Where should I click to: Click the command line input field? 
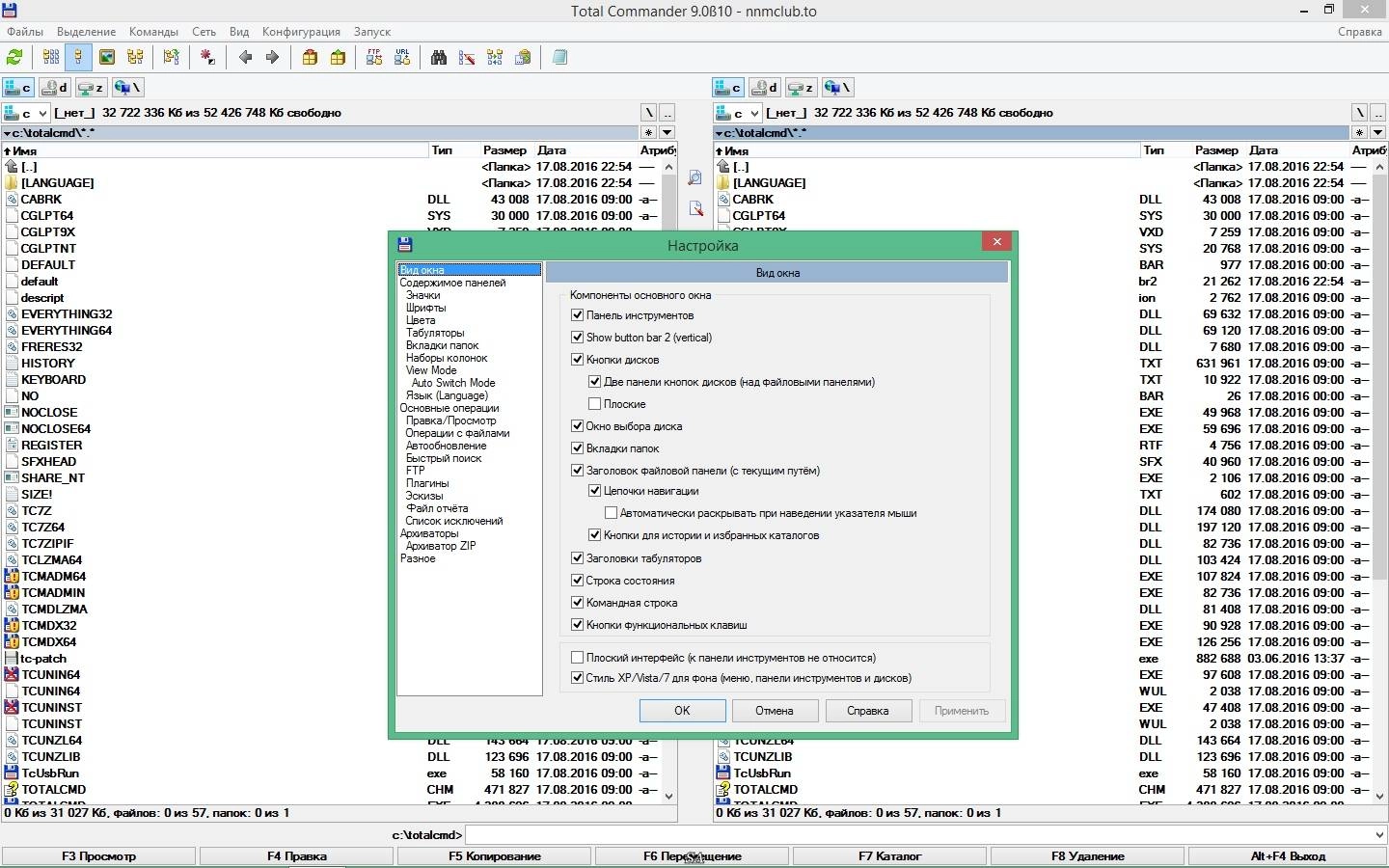[x=917, y=835]
